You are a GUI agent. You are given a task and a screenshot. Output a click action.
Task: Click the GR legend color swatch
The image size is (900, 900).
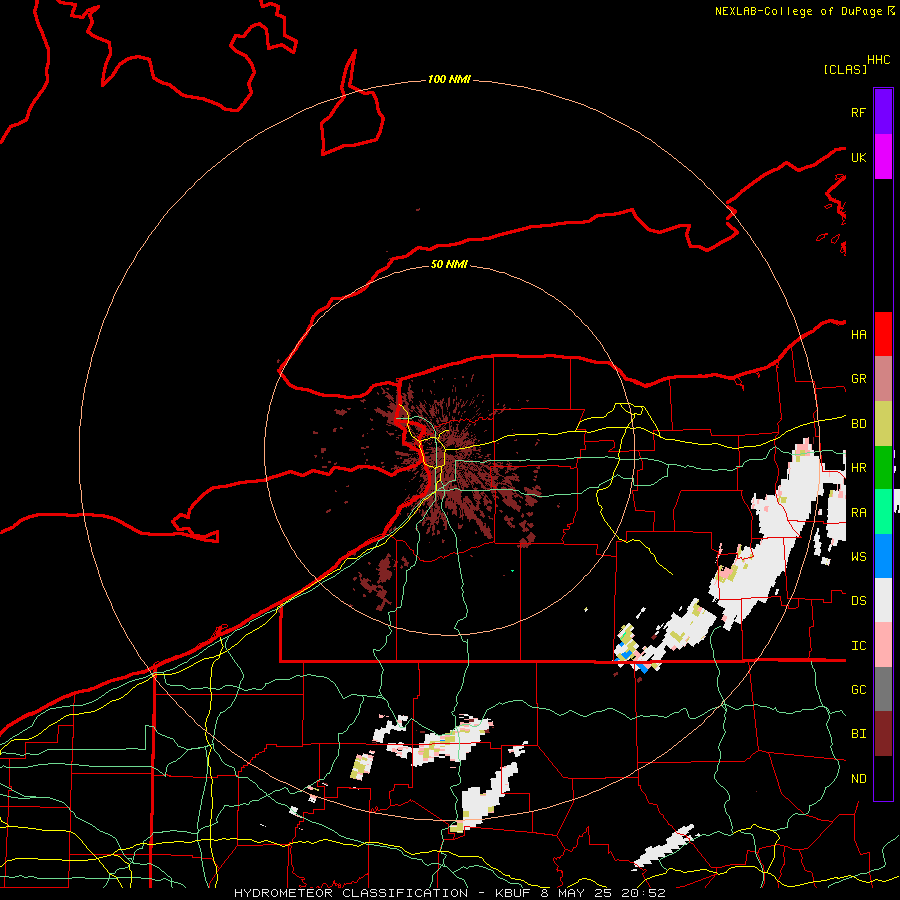883,379
